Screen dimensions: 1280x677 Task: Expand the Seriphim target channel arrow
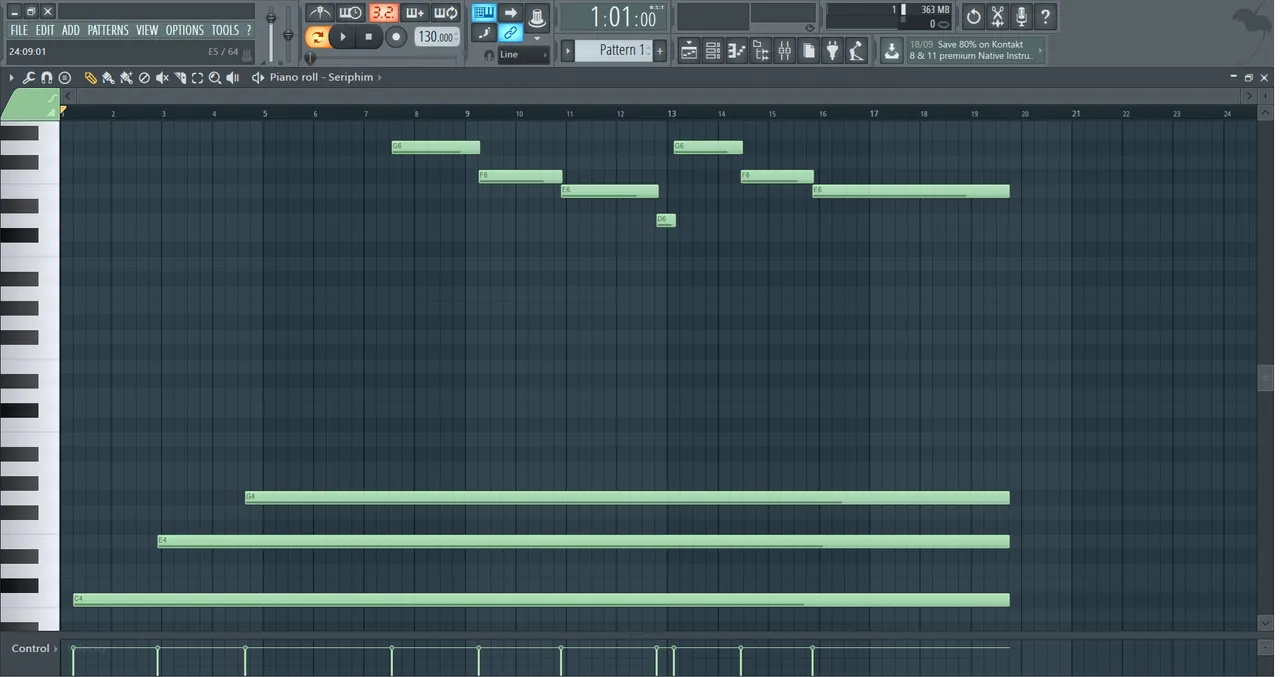[380, 77]
